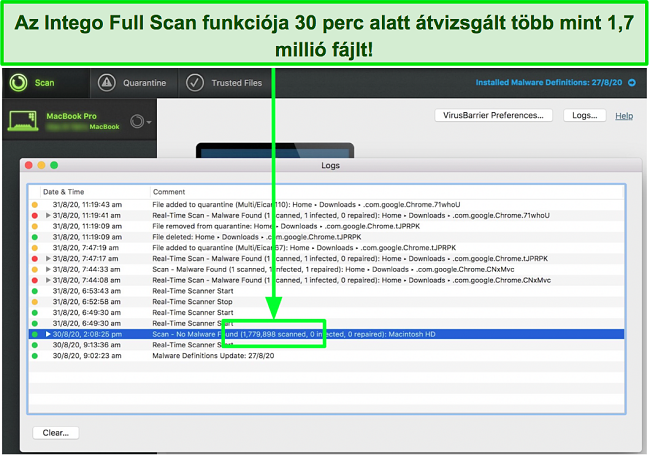
Task: Open VirusBarrier Preferences
Action: (494, 116)
